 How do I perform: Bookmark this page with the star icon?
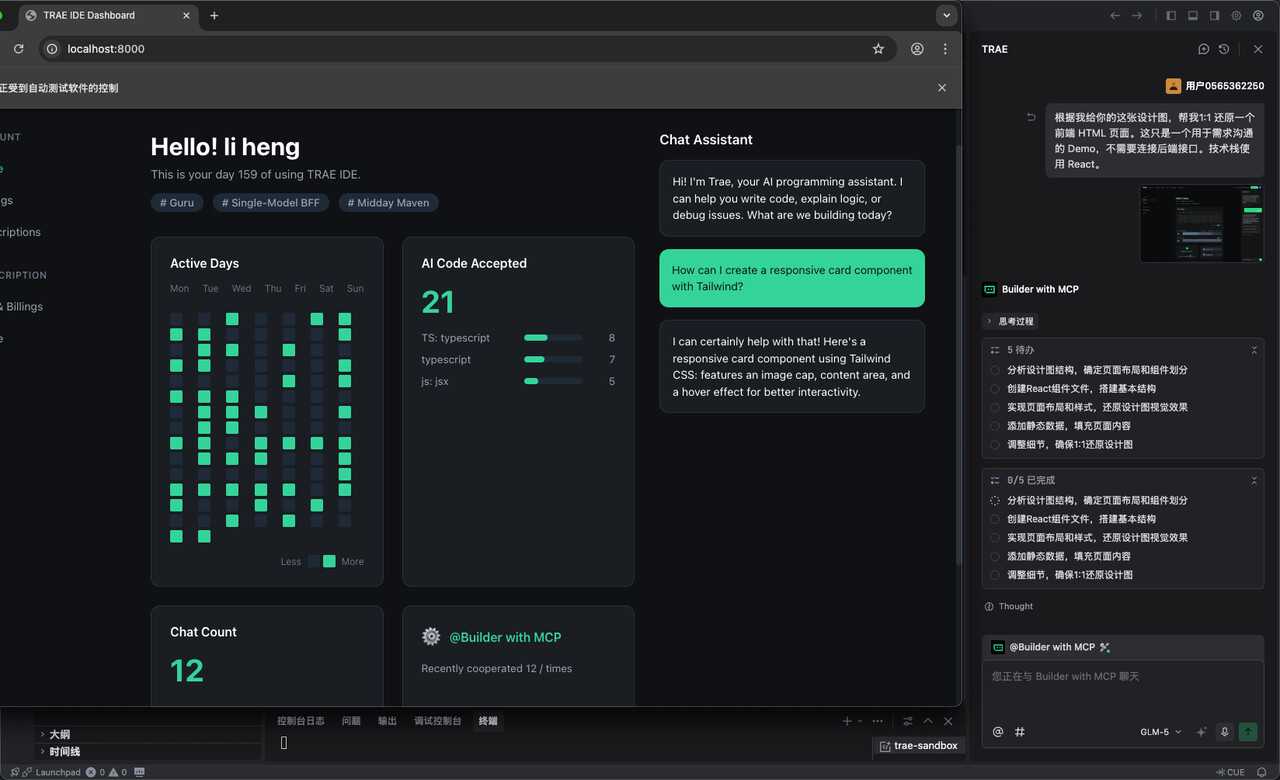tap(878, 49)
